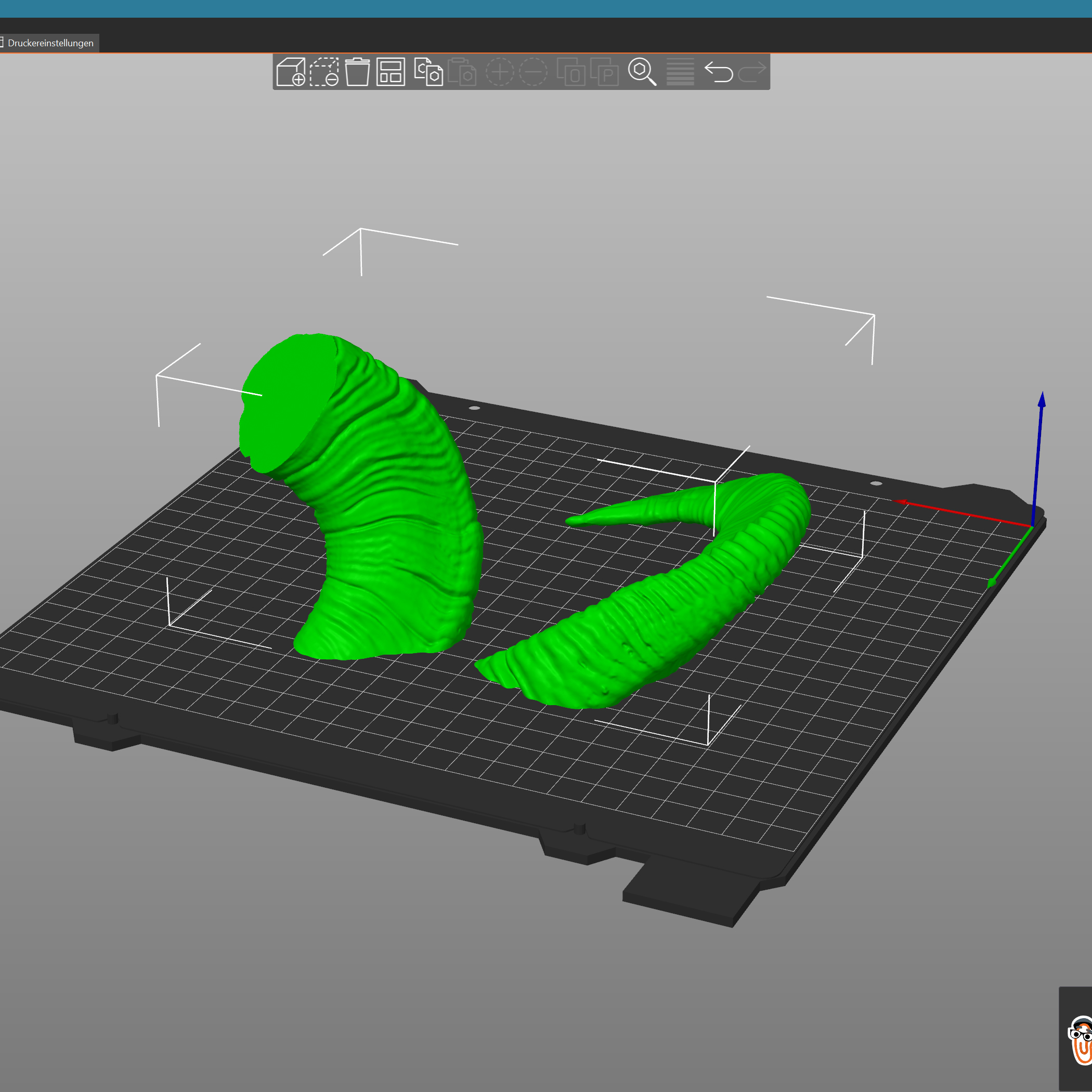Click the Redo arrow
The height and width of the screenshot is (1092, 1092).
click(752, 72)
